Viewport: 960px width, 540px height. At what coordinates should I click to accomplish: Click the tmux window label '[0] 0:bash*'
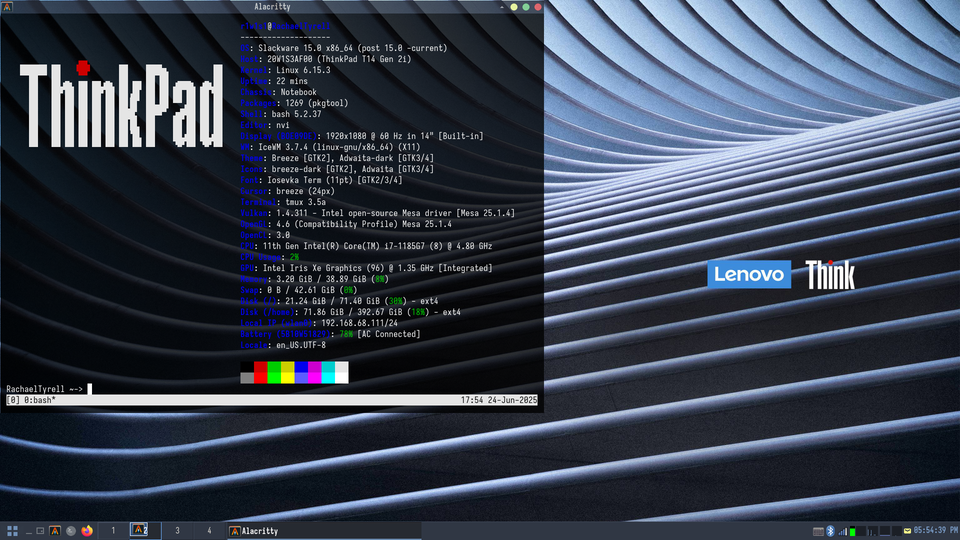[31, 400]
